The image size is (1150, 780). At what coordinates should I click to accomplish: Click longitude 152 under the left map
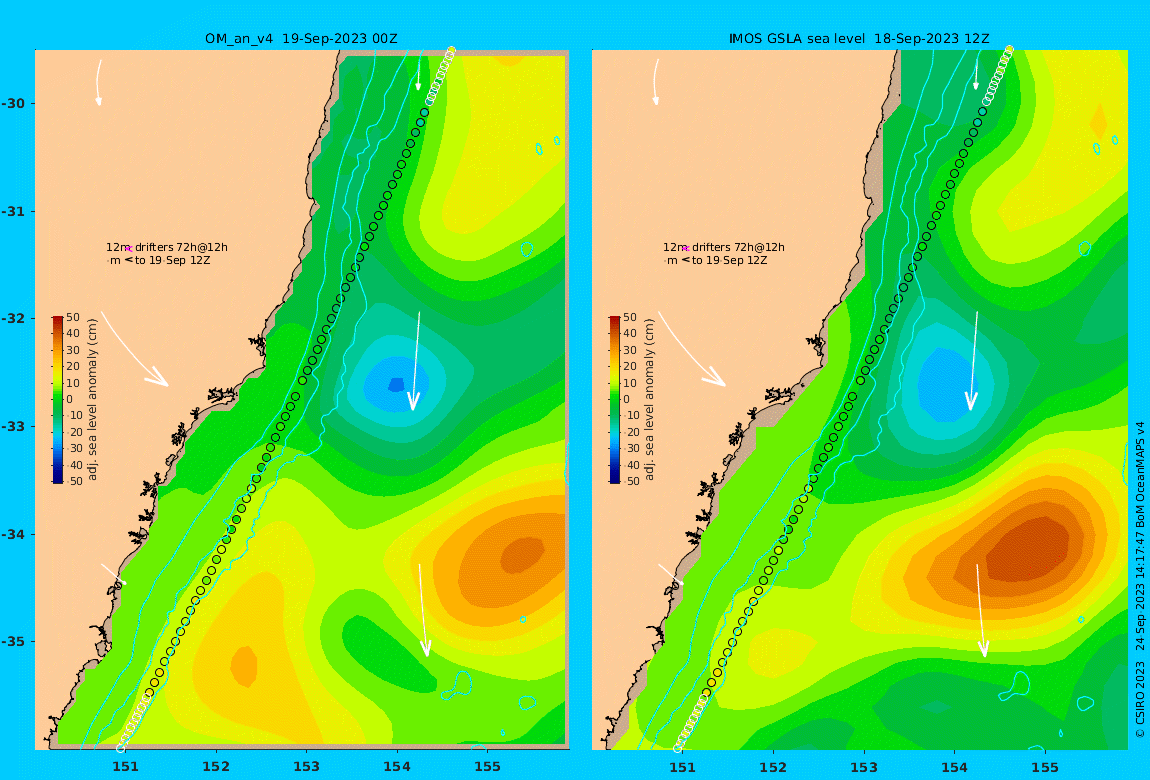click(216, 767)
